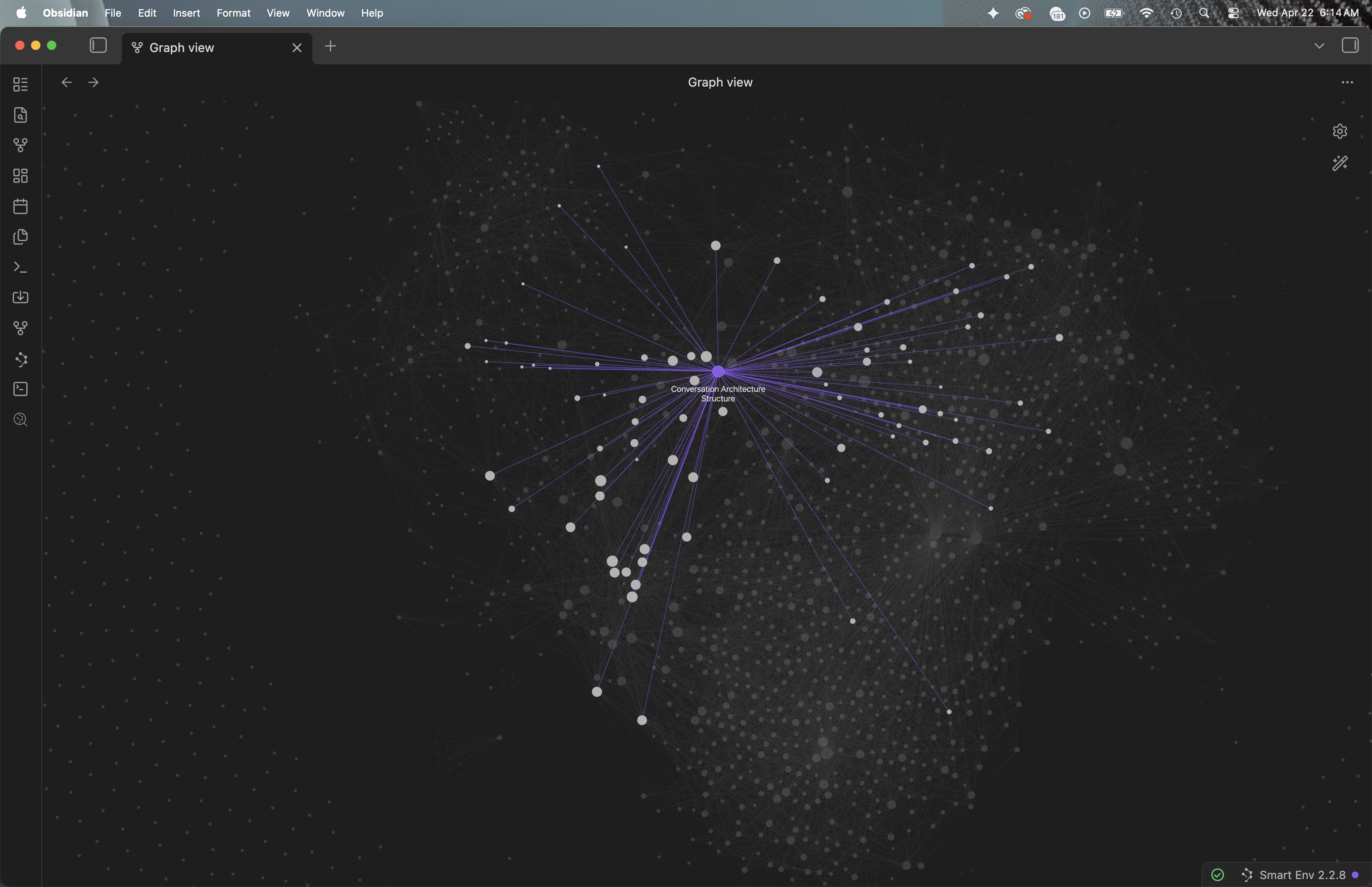Screen dimensions: 1372x887
Task: Expand the tab list chevron
Action: click(x=1319, y=46)
